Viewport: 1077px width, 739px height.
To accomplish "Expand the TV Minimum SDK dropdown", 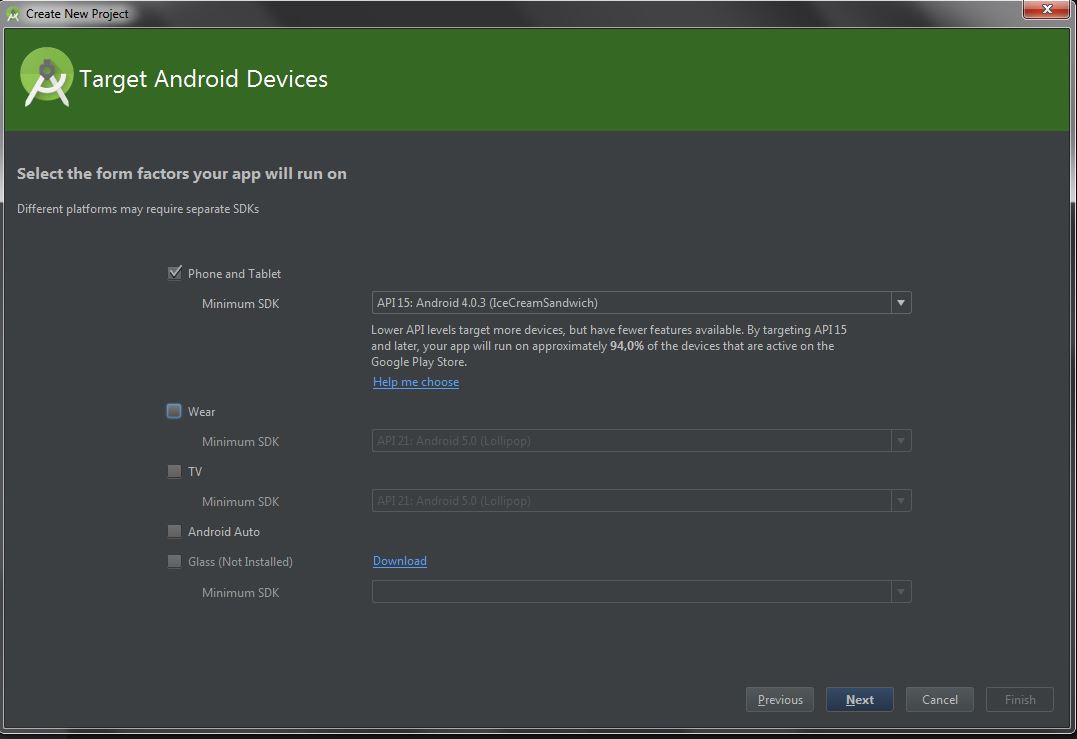I will [900, 501].
